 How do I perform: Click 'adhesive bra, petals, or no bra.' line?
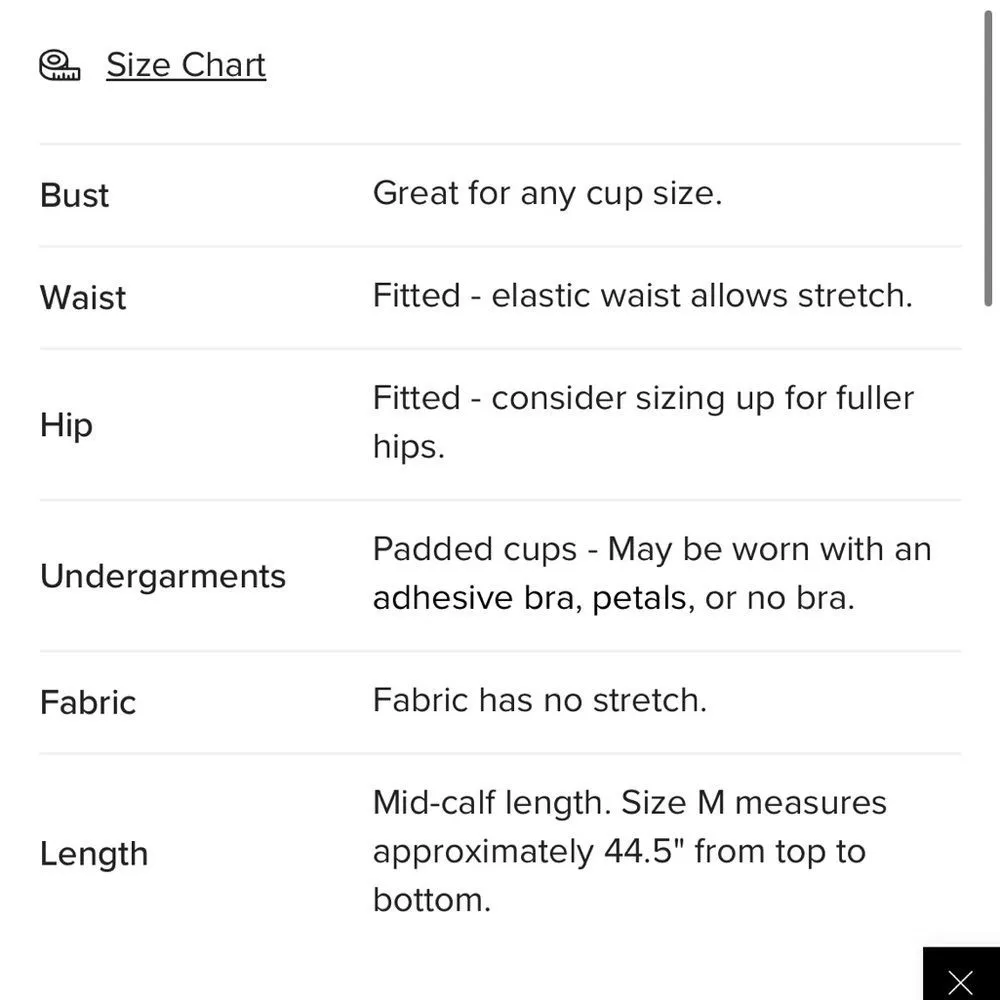pos(613,599)
